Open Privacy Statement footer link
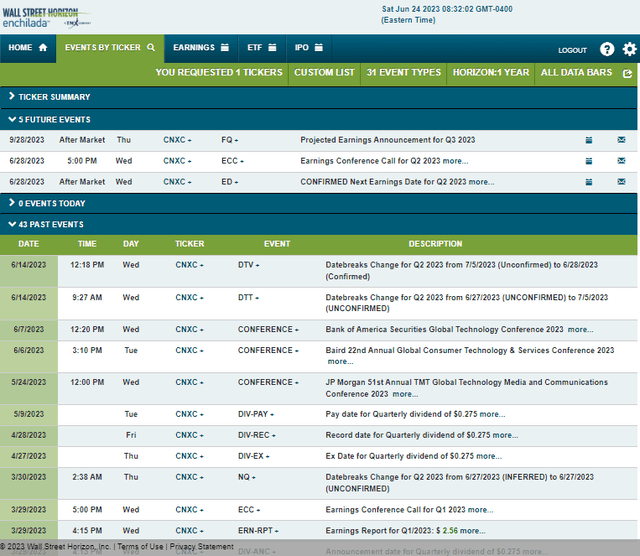Screen dimensions: 640x556 202,546
